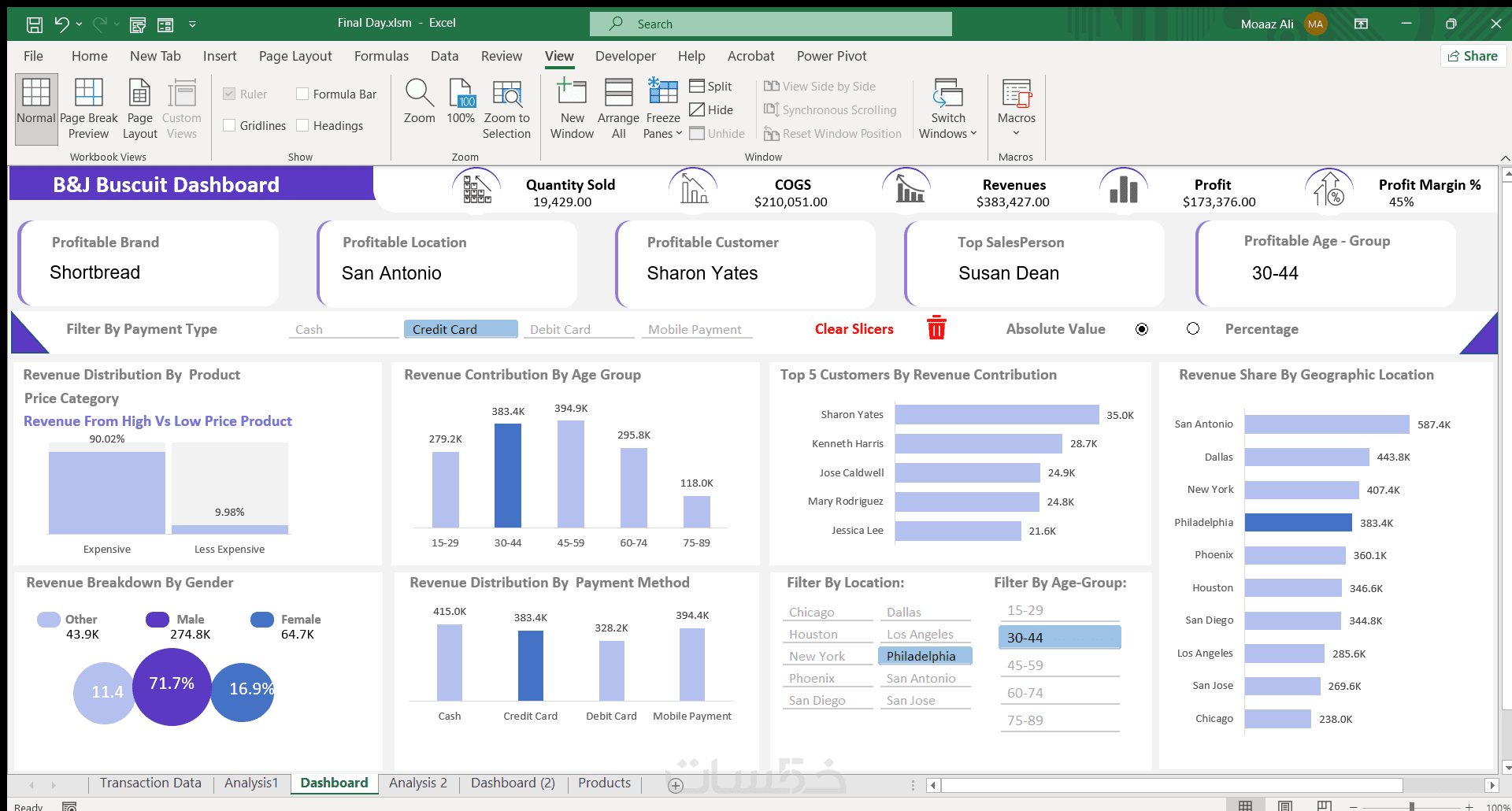Open a New Window

[572, 109]
